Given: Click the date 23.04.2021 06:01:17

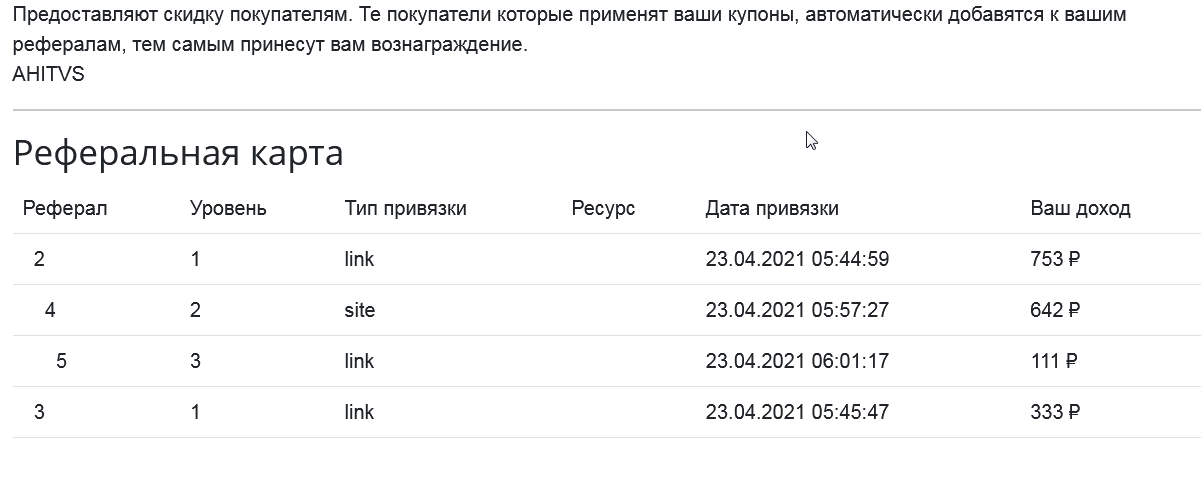Looking at the screenshot, I should [x=797, y=361].
